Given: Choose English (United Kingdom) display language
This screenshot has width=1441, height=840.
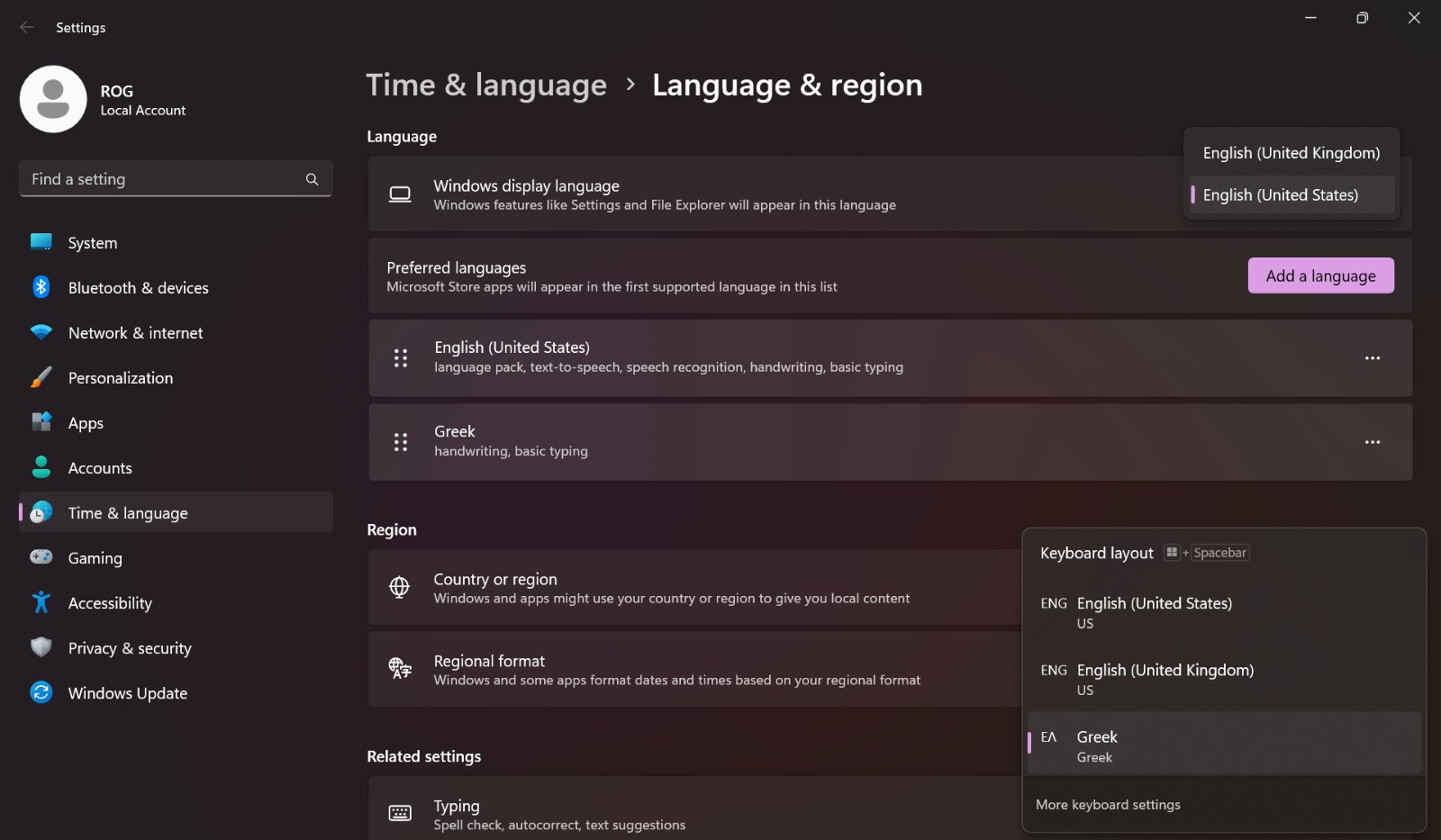Looking at the screenshot, I should 1291,153.
